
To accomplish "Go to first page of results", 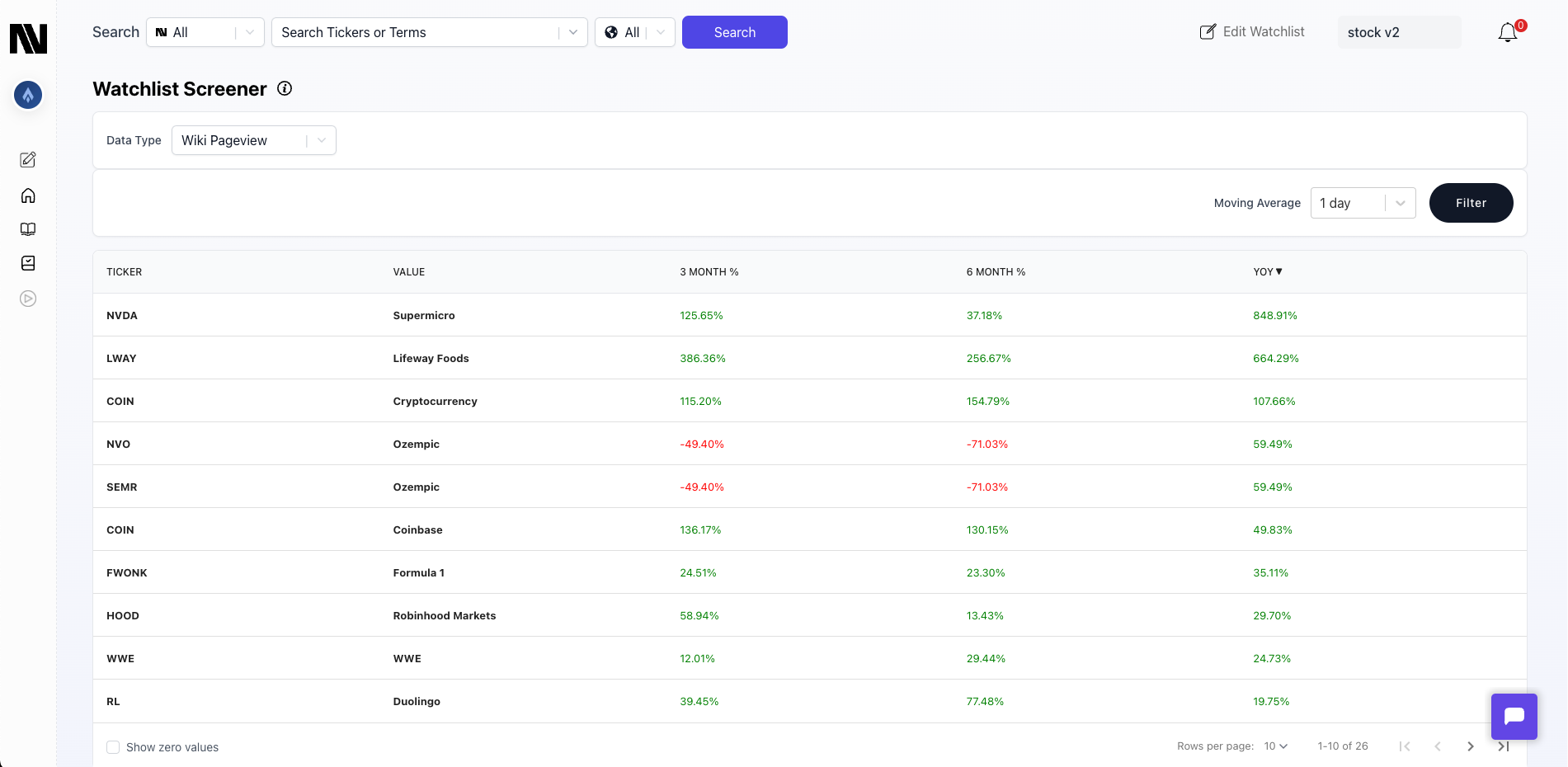I will point(1405,746).
